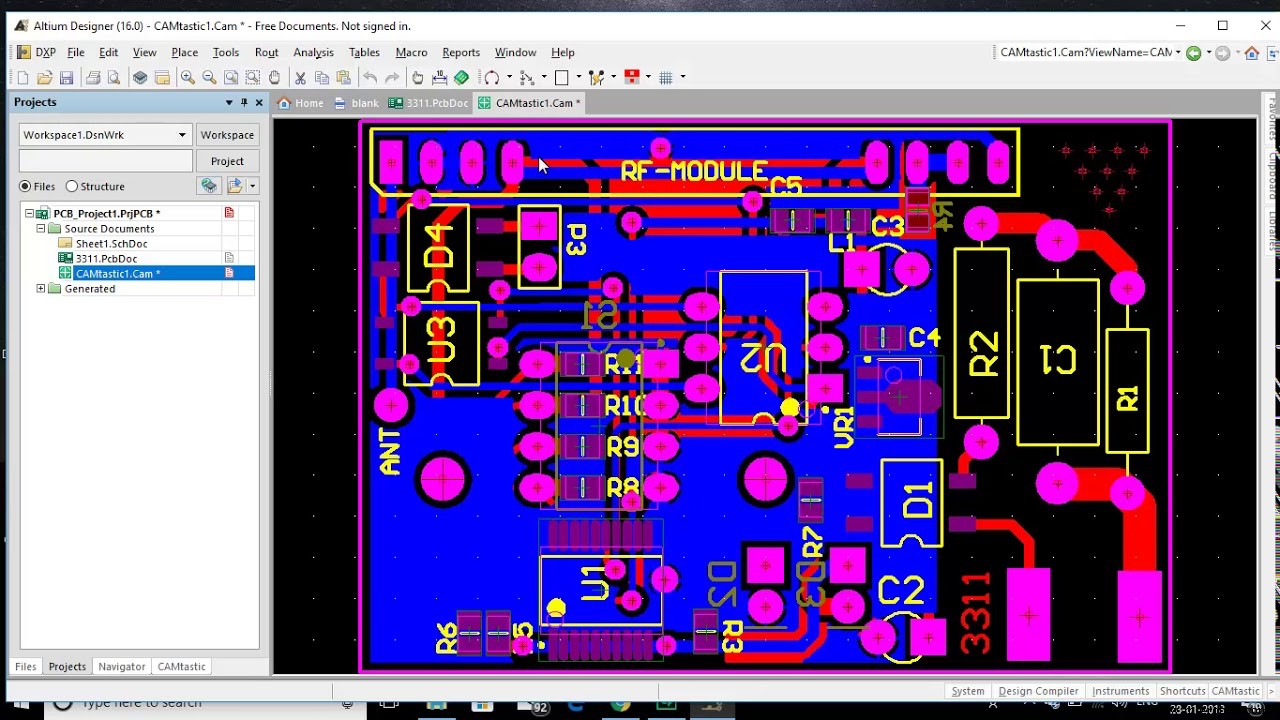Open the Analysis menu
This screenshot has height=720, width=1280.
(x=313, y=52)
